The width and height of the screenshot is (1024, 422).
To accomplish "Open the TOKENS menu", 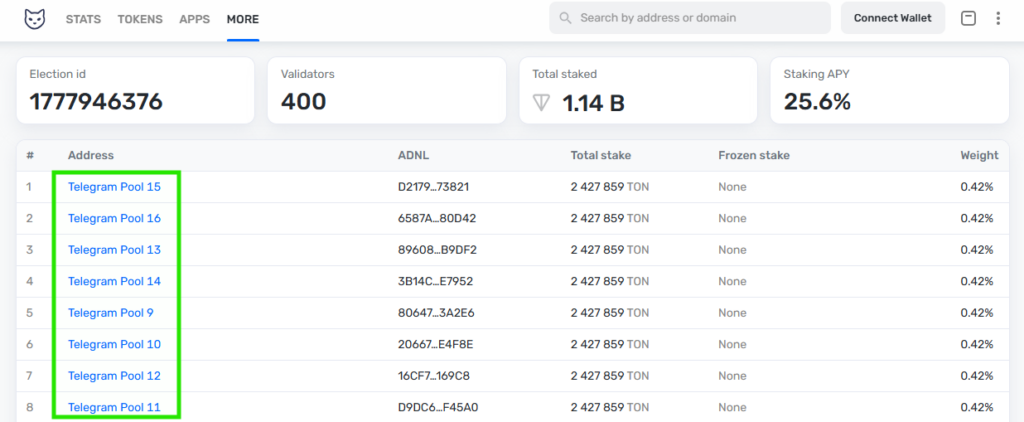I will [x=140, y=19].
